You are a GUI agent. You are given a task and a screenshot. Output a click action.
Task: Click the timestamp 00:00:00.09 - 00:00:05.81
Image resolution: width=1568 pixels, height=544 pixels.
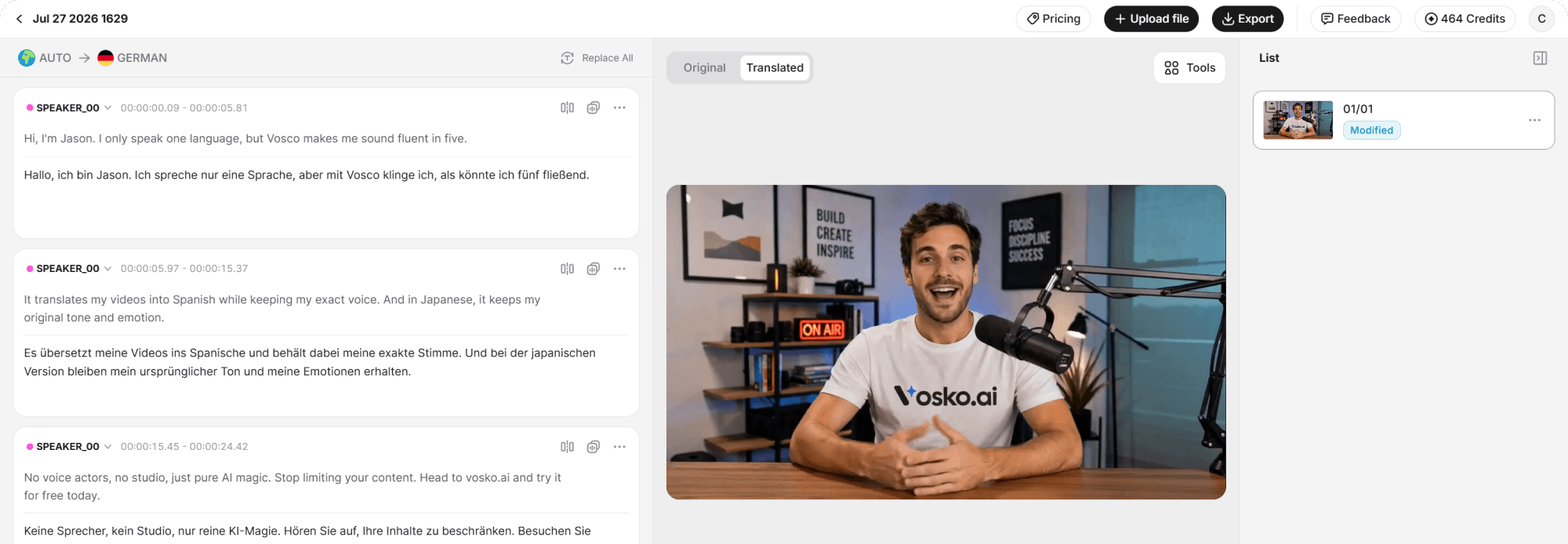click(184, 108)
